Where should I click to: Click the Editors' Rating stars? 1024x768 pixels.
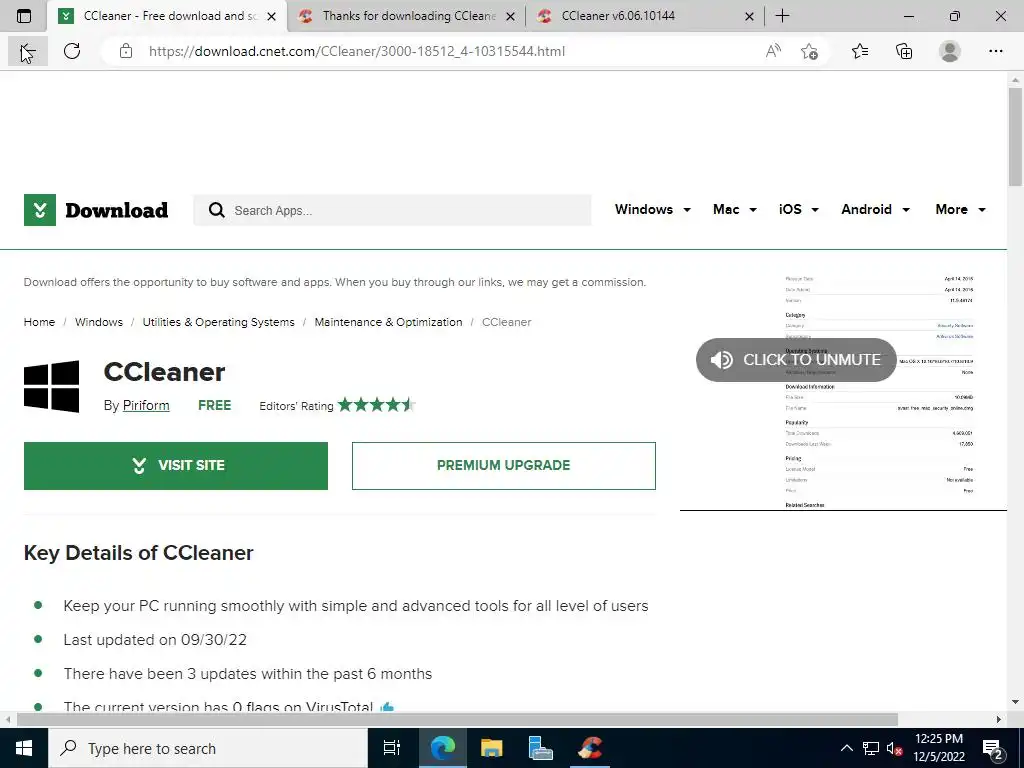(376, 405)
